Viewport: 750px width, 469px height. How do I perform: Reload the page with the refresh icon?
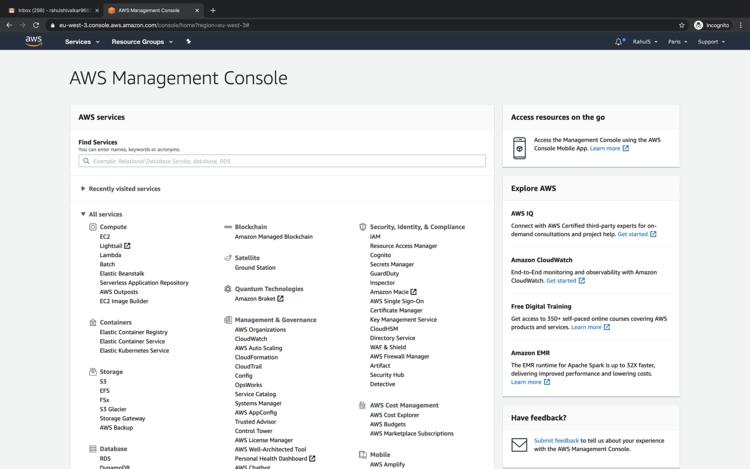(x=36, y=25)
